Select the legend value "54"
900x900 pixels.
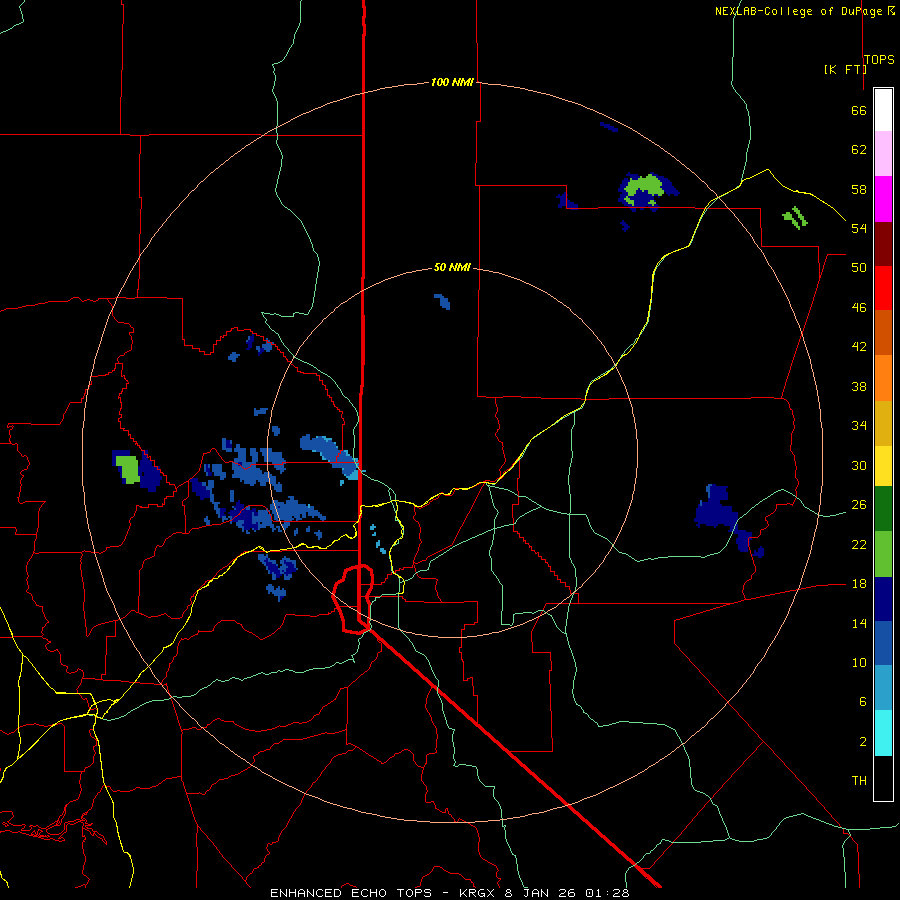tap(859, 228)
